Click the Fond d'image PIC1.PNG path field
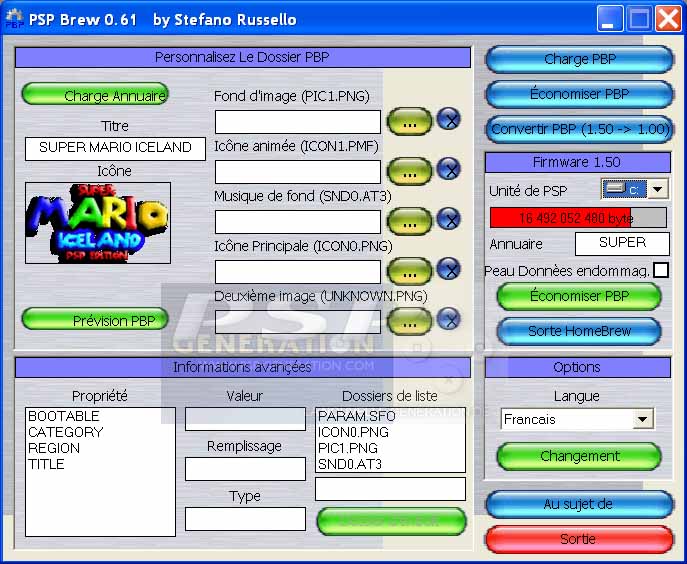The width and height of the screenshot is (687, 564). click(x=298, y=122)
